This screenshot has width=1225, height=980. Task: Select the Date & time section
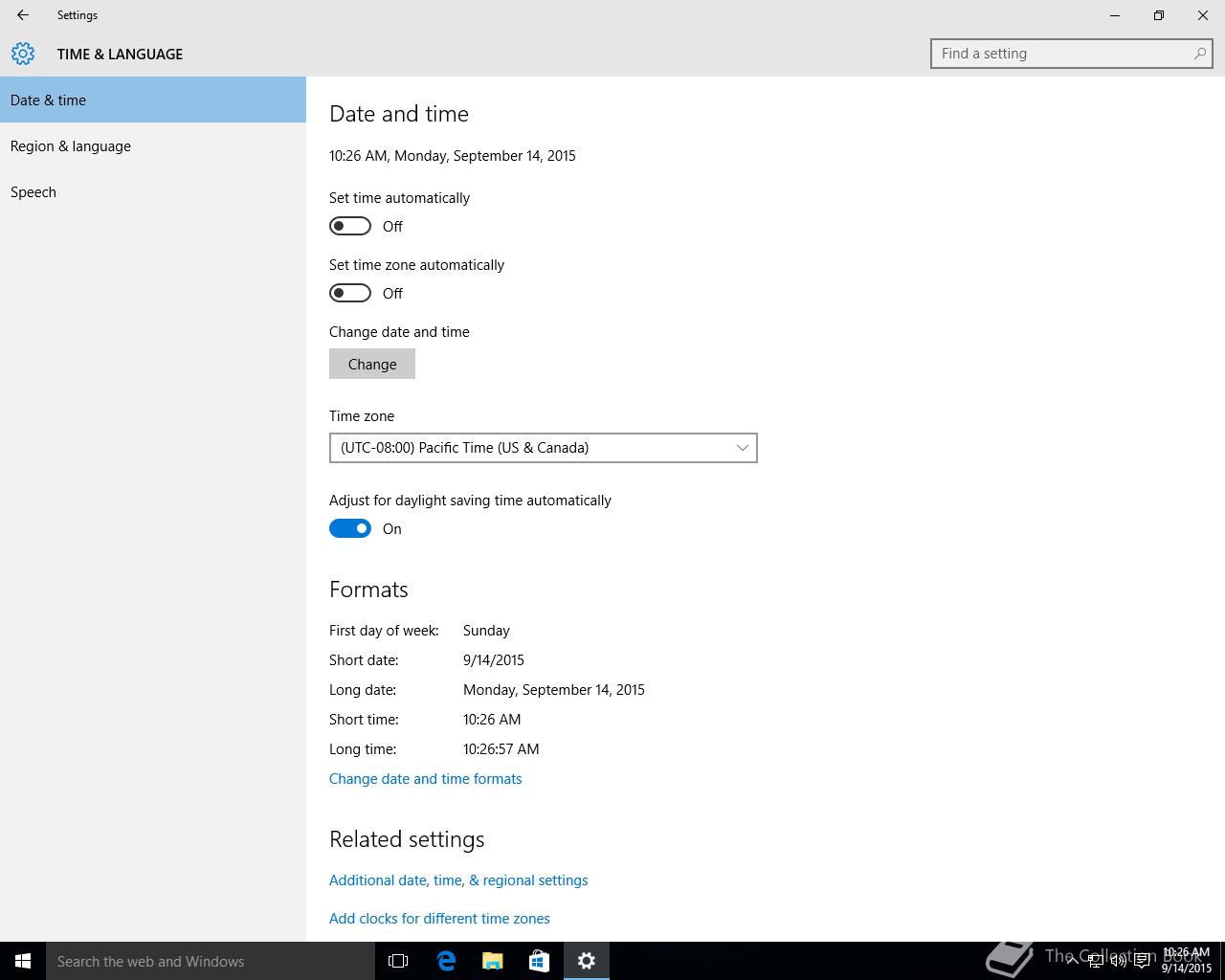(x=49, y=100)
